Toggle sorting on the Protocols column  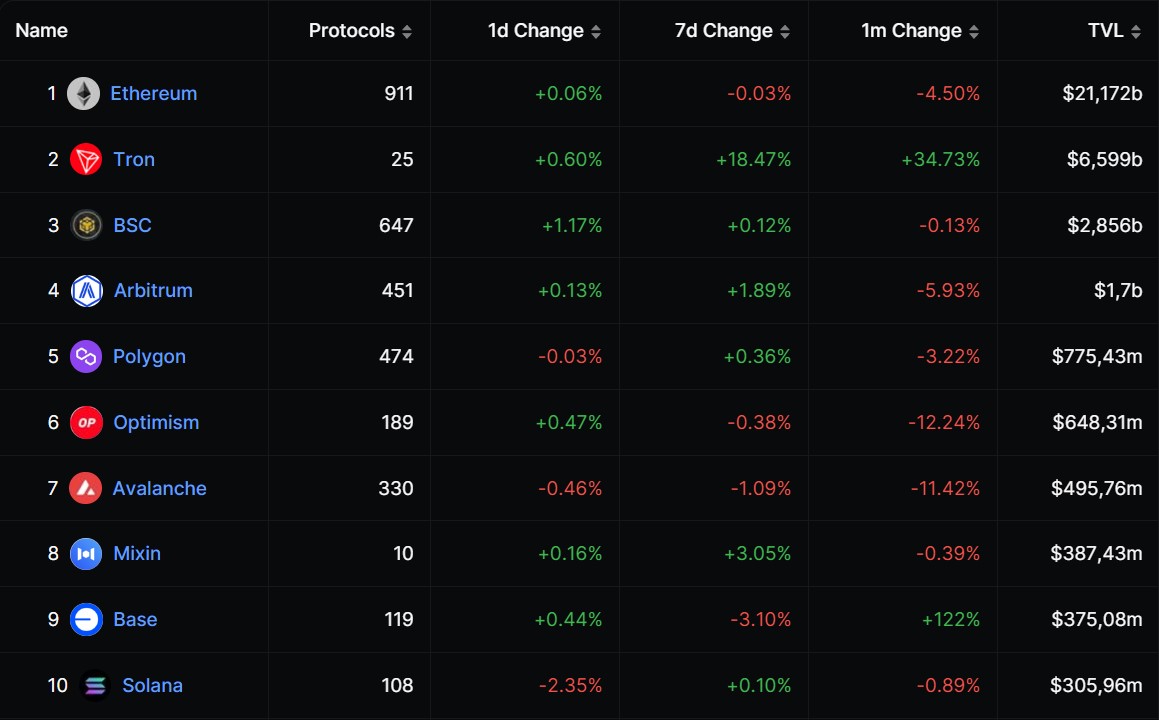405,30
